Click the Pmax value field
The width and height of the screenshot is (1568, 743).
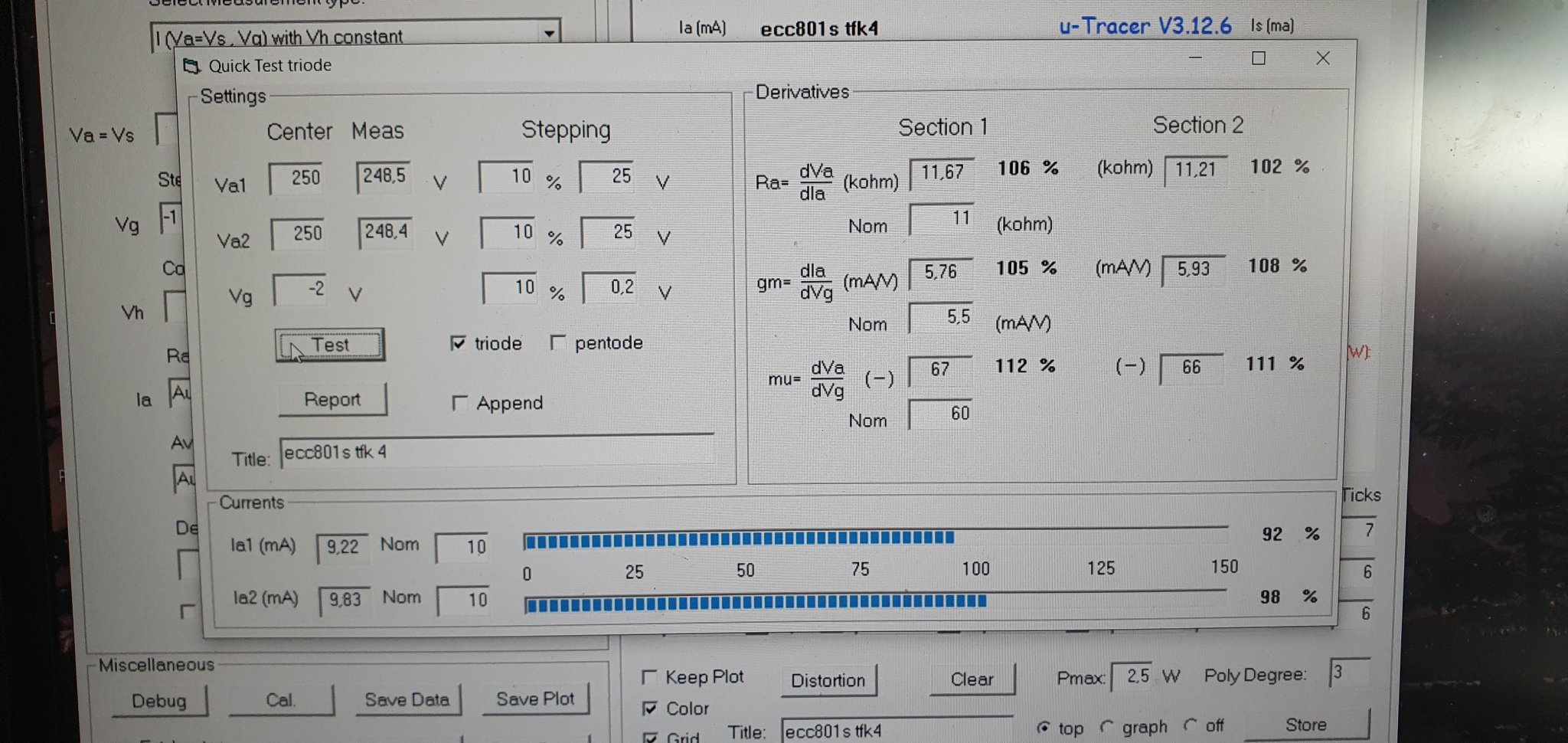pos(1132,676)
